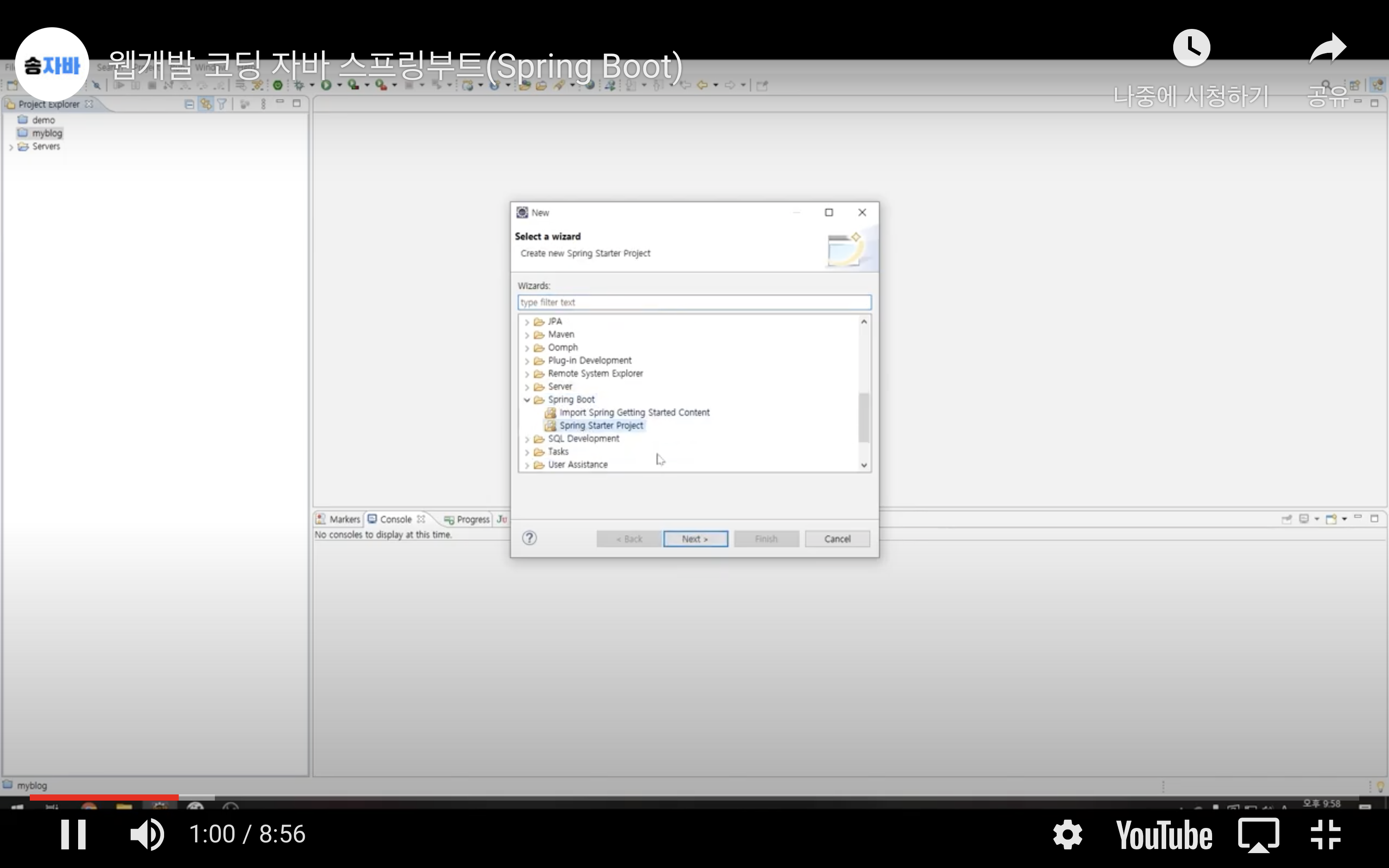Expand the Maven wizard folder
Image resolution: width=1389 pixels, height=868 pixels.
[x=527, y=335]
